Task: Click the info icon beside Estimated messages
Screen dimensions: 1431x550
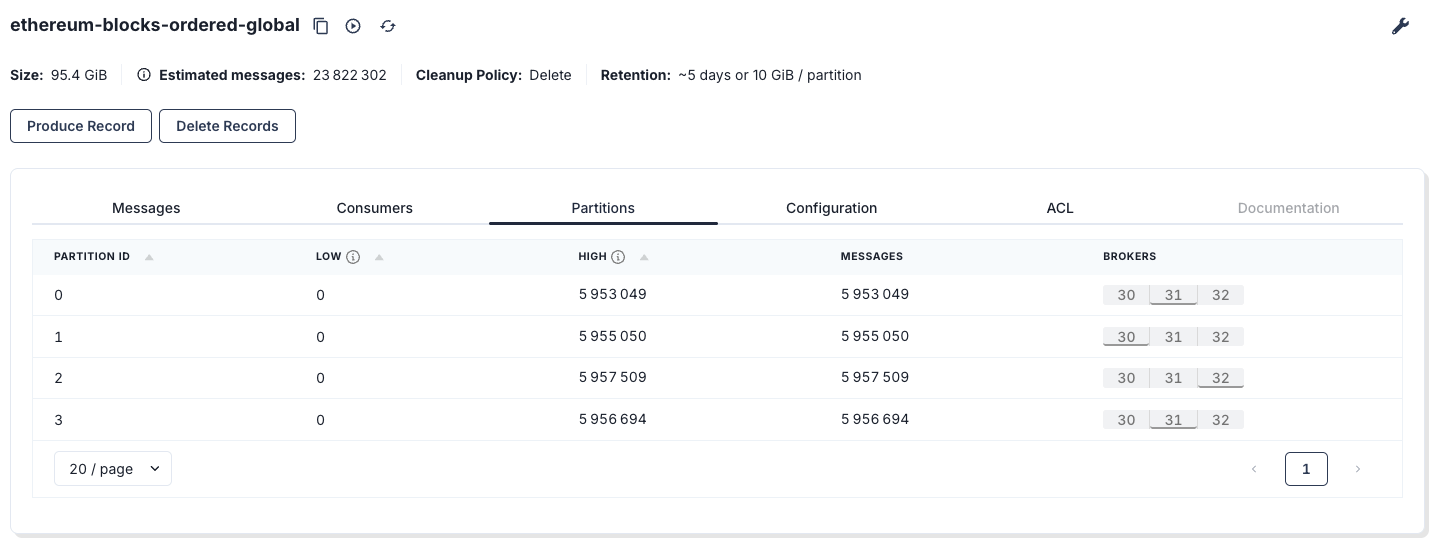Action: pyautogui.click(x=144, y=75)
